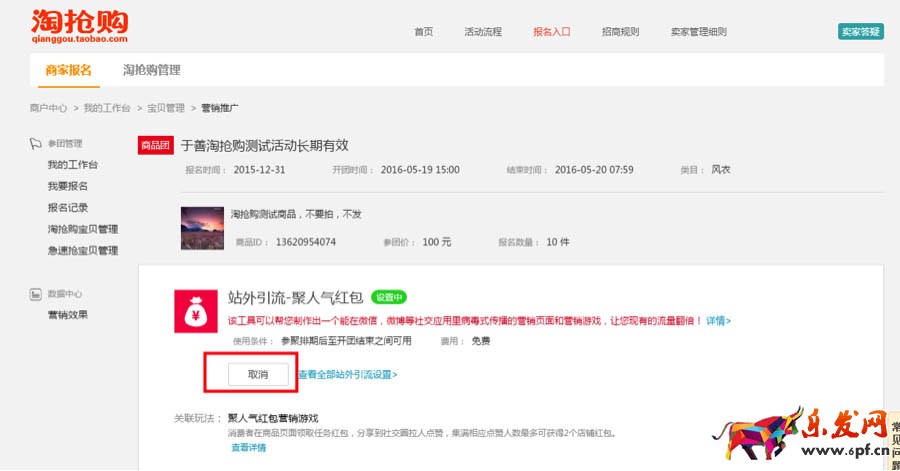
Task: Click the 商品团 red badge
Action: pyautogui.click(x=155, y=145)
